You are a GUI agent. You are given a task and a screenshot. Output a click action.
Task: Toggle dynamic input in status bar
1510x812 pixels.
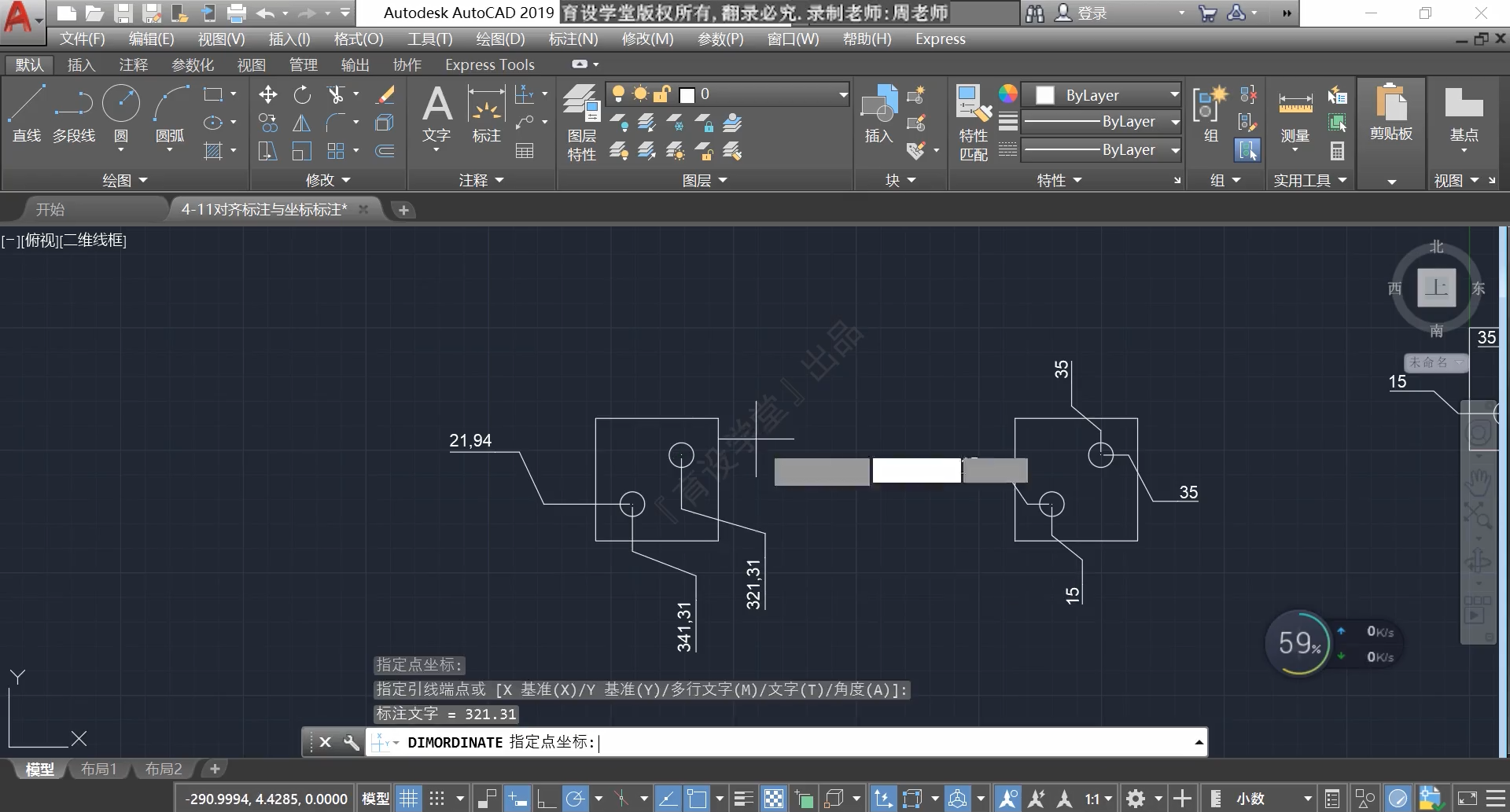(517, 799)
